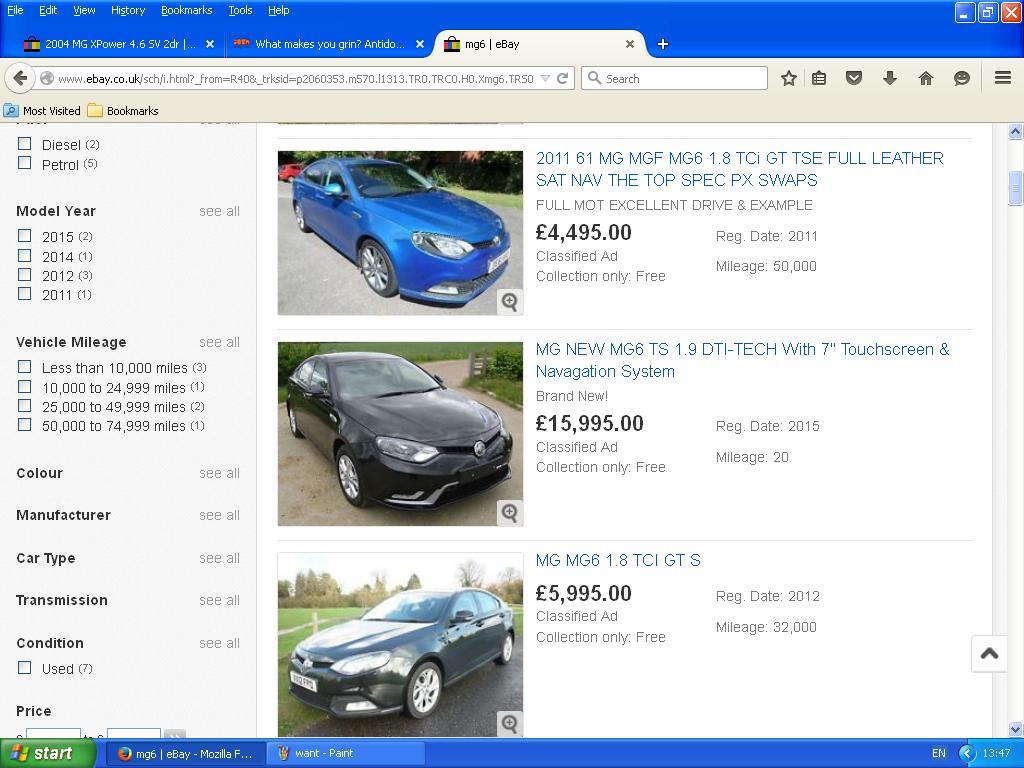Switch to 'What makes you grin?' tab
Screen dimensions: 1024x768
click(330, 44)
